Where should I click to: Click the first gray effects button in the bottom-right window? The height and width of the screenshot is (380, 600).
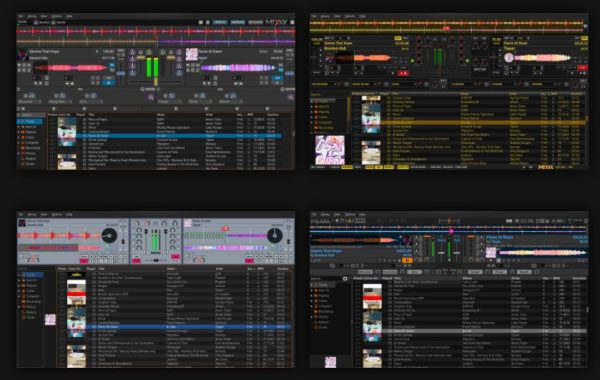[x=365, y=272]
